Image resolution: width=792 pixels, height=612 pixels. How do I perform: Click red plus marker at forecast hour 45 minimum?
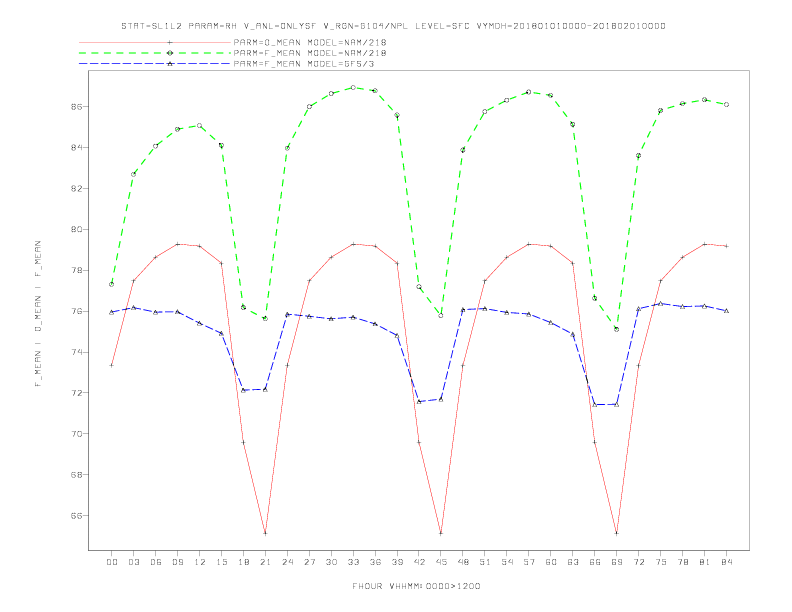click(x=441, y=533)
